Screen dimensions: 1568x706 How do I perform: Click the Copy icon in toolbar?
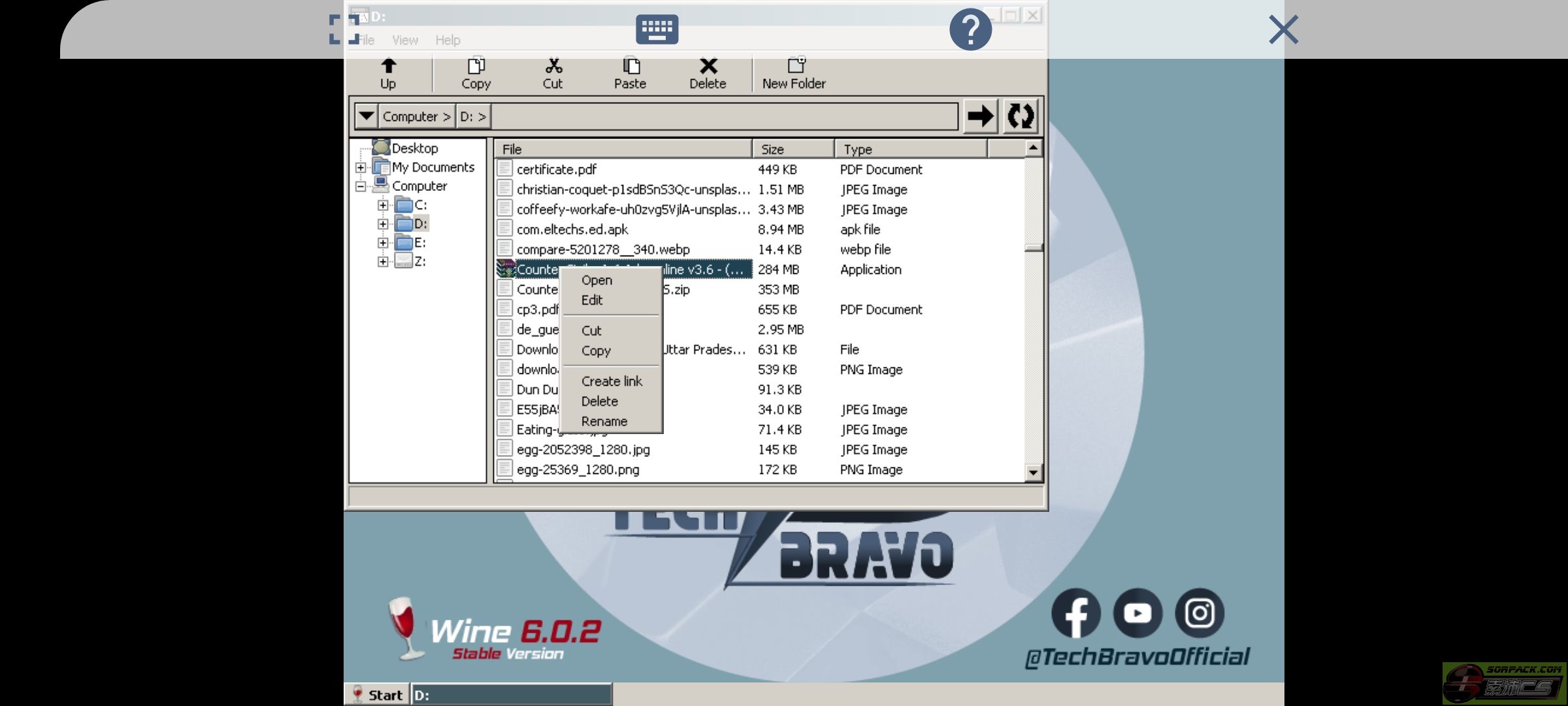[476, 72]
